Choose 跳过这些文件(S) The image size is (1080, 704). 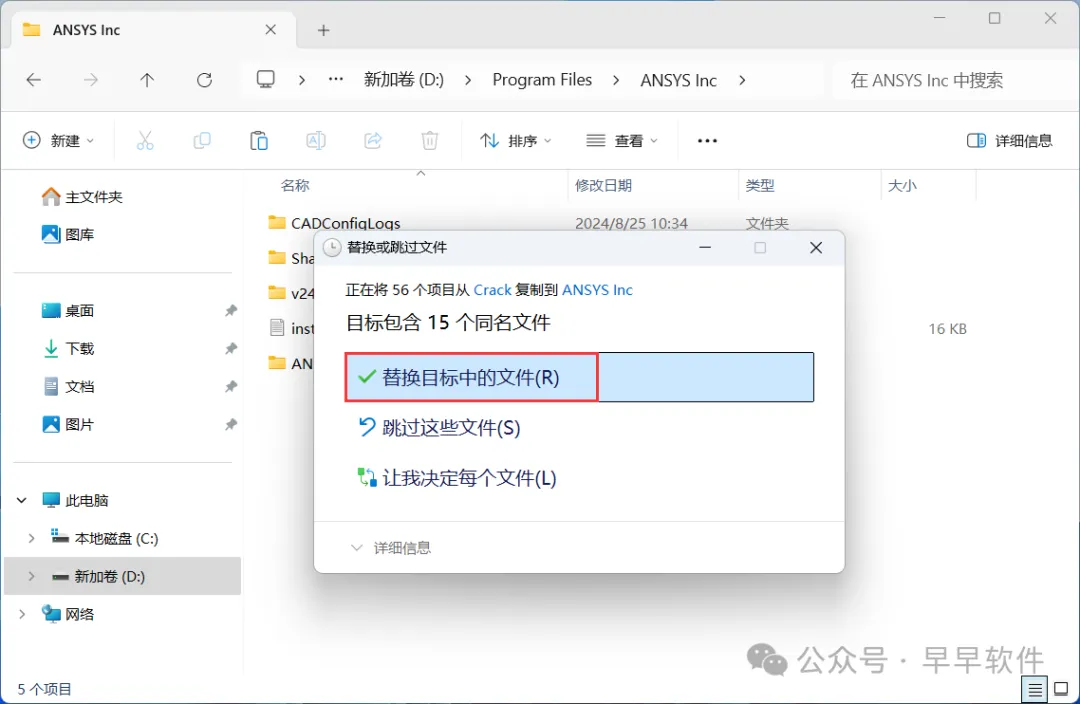439,428
